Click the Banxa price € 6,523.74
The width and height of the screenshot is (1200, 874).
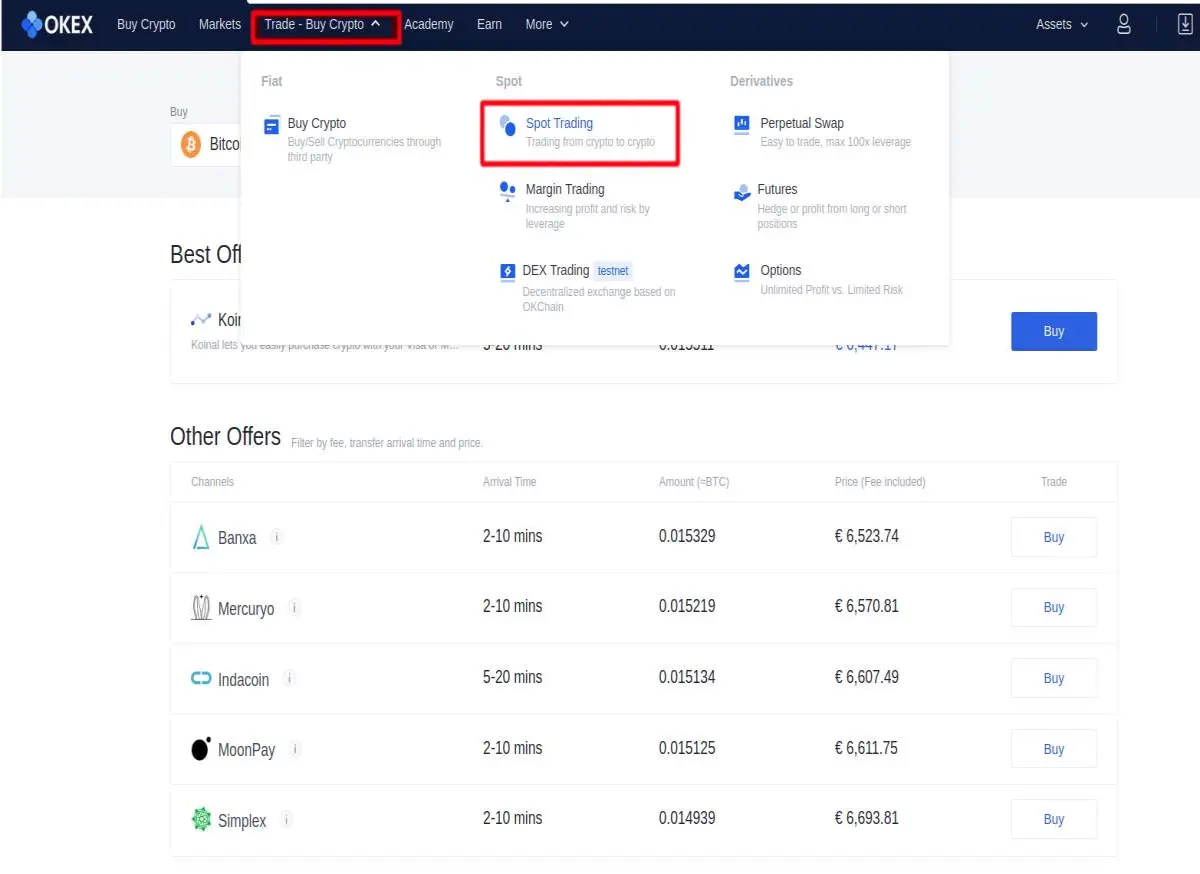(x=867, y=536)
